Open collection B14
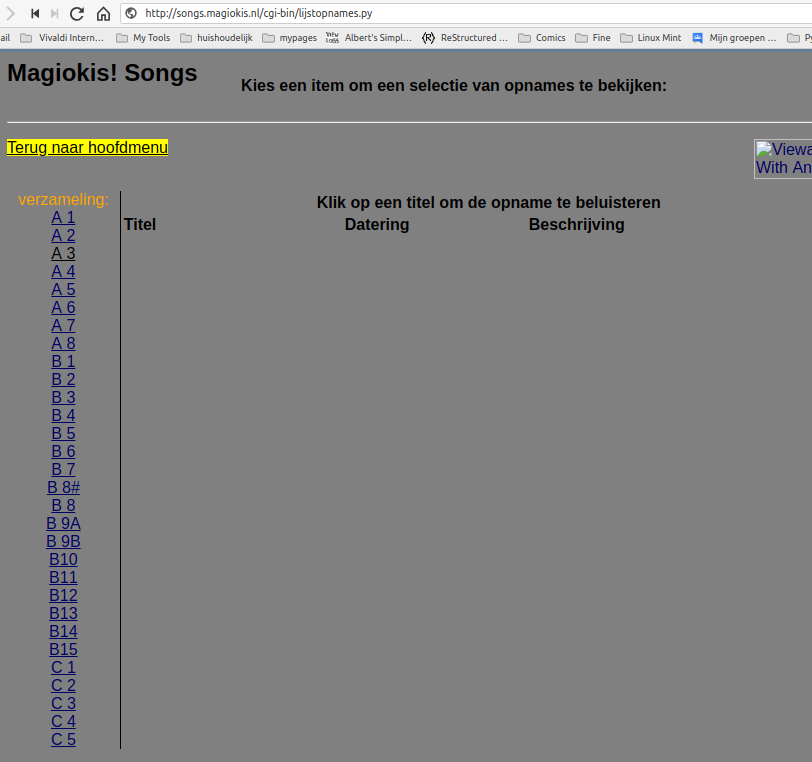Viewport: 812px width, 762px height. (x=63, y=631)
